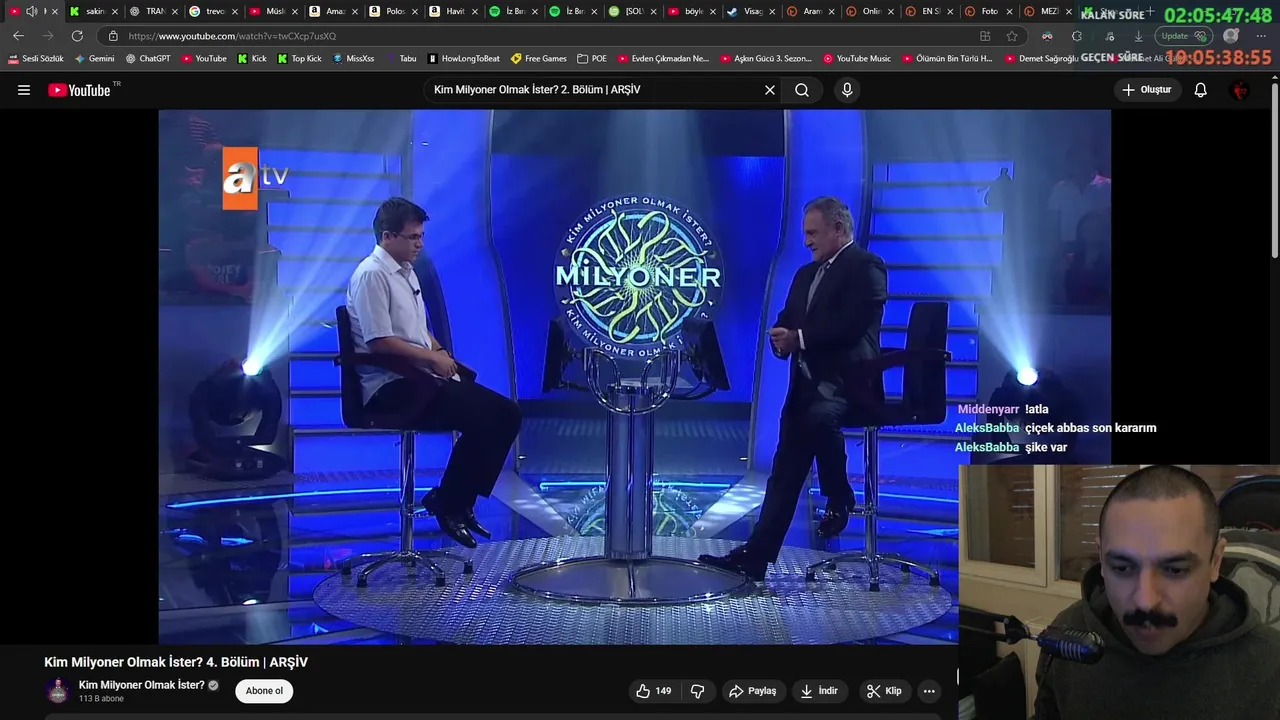
Task: Open more actions three-dot menu
Action: tap(929, 691)
